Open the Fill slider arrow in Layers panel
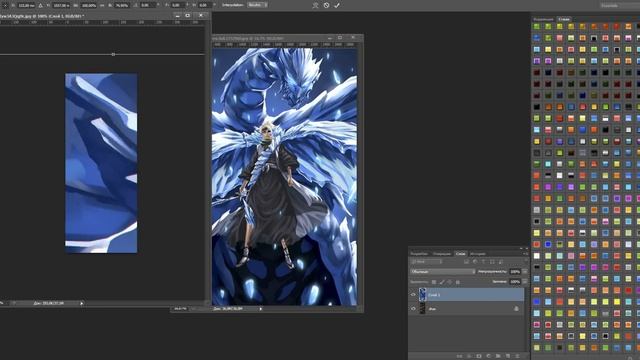The height and width of the screenshot is (360, 640). [x=525, y=282]
